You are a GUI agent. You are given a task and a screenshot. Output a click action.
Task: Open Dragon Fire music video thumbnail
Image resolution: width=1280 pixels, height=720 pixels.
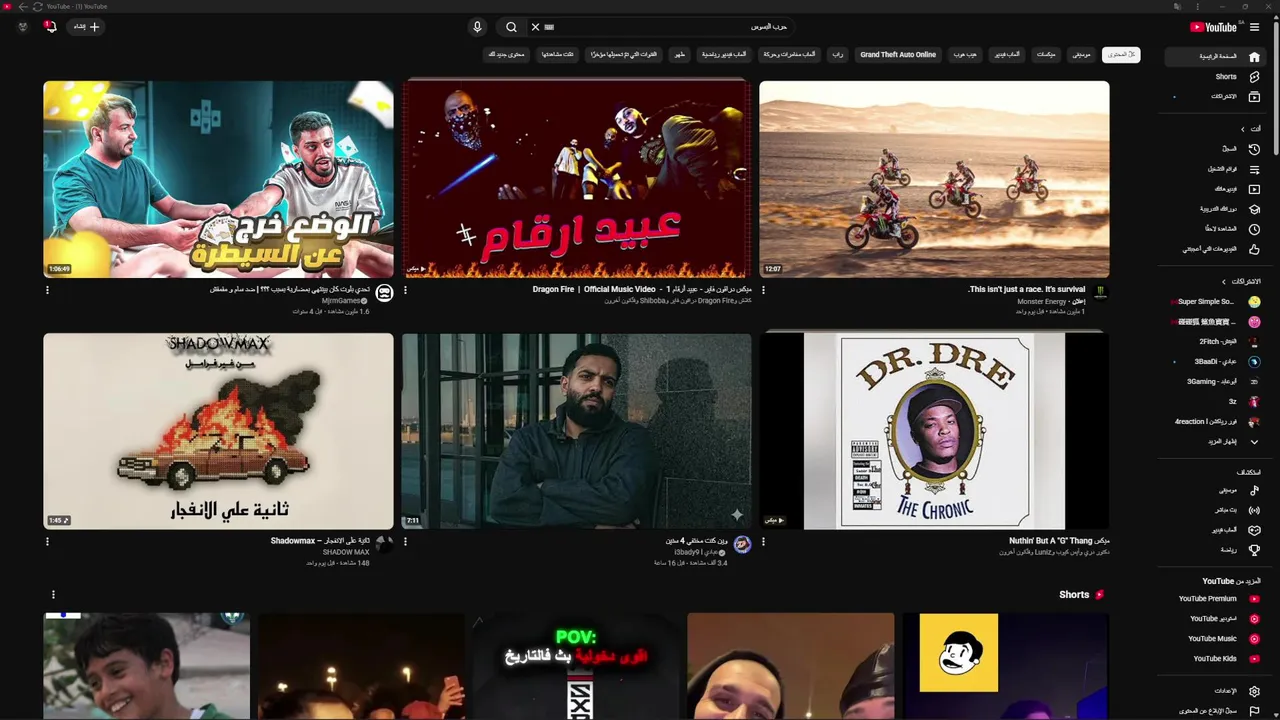[576, 179]
